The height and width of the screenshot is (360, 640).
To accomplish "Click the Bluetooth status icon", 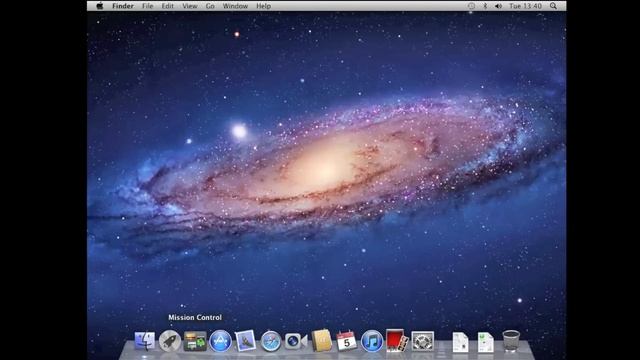I will (x=485, y=6).
